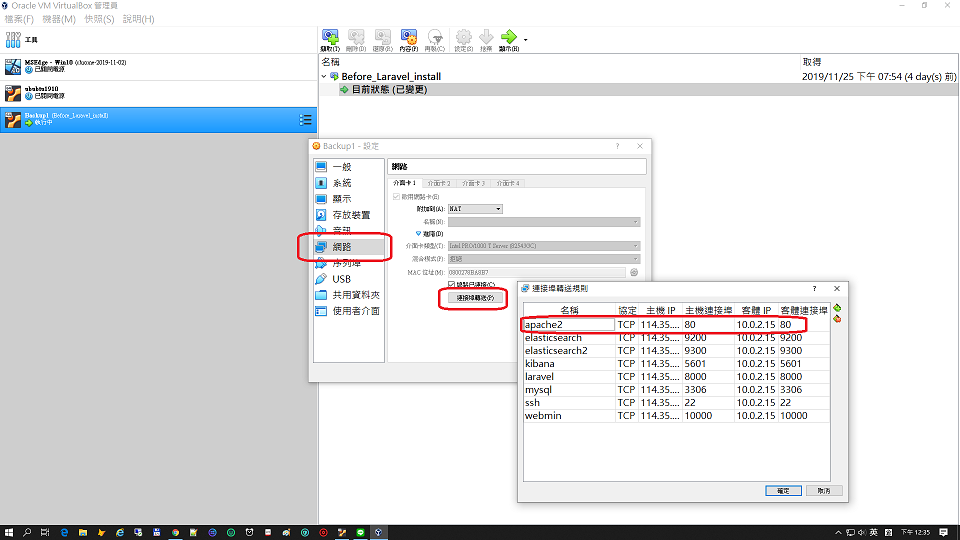Switch to adapter tab 介面卡 2

click(439, 183)
